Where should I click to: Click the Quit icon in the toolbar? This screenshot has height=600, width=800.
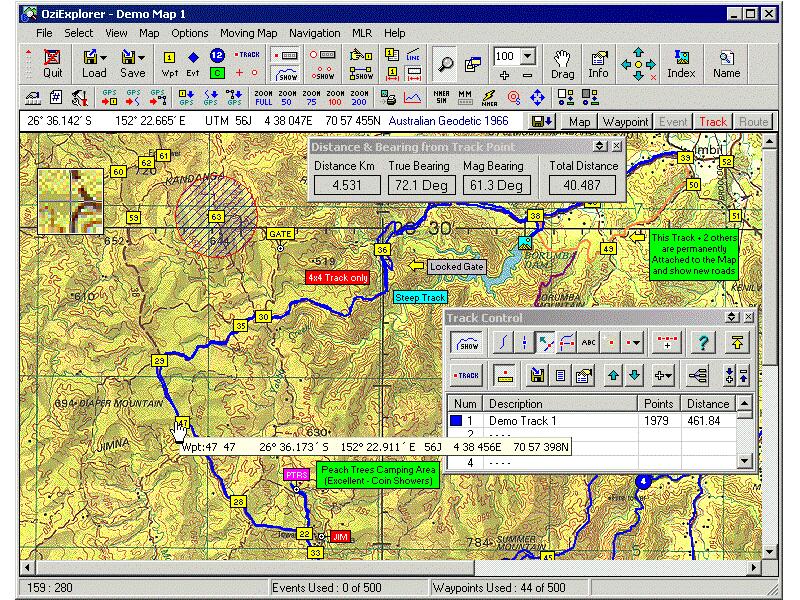tap(52, 63)
